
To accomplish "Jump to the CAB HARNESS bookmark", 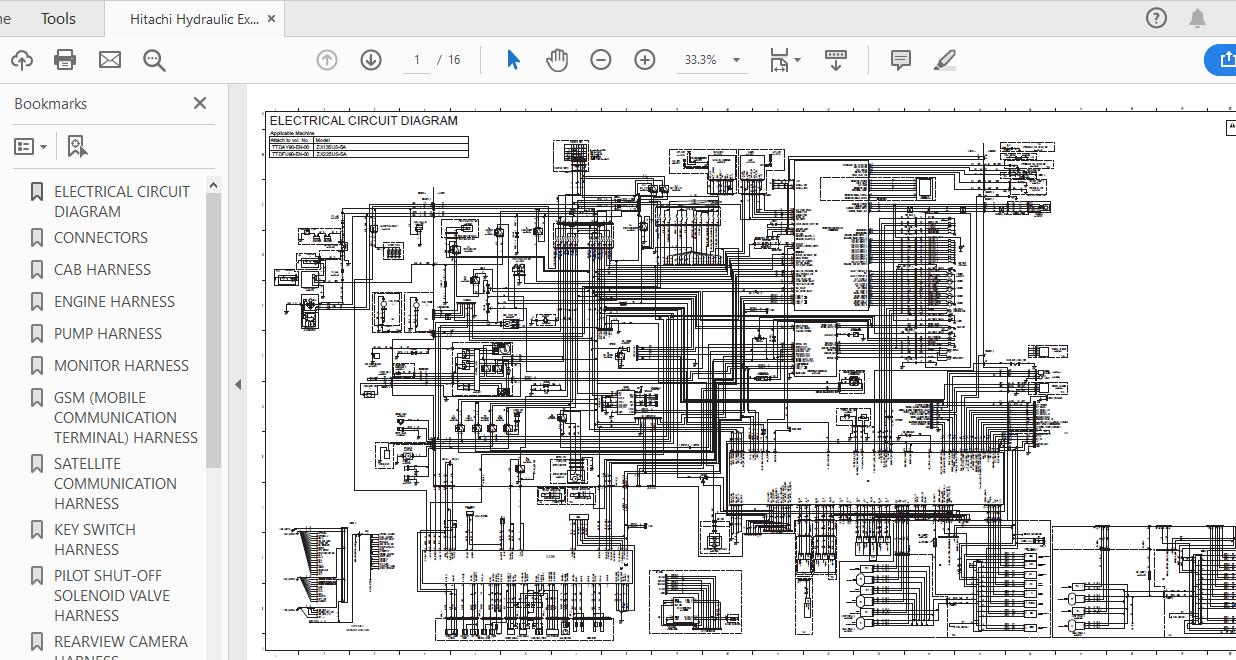I will pos(102,270).
